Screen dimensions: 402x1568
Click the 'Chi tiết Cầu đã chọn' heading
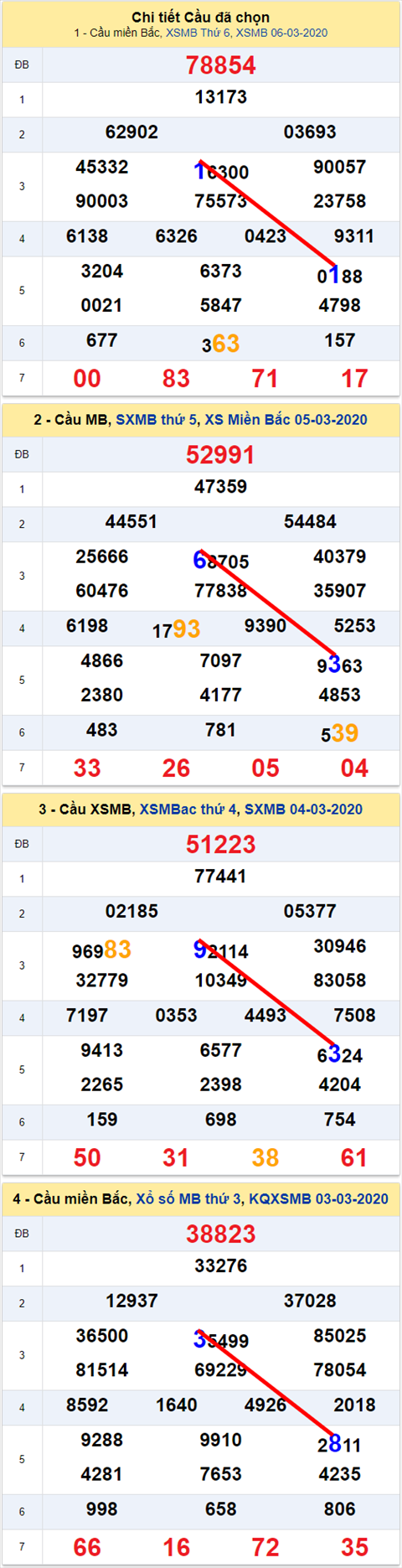coord(201,17)
